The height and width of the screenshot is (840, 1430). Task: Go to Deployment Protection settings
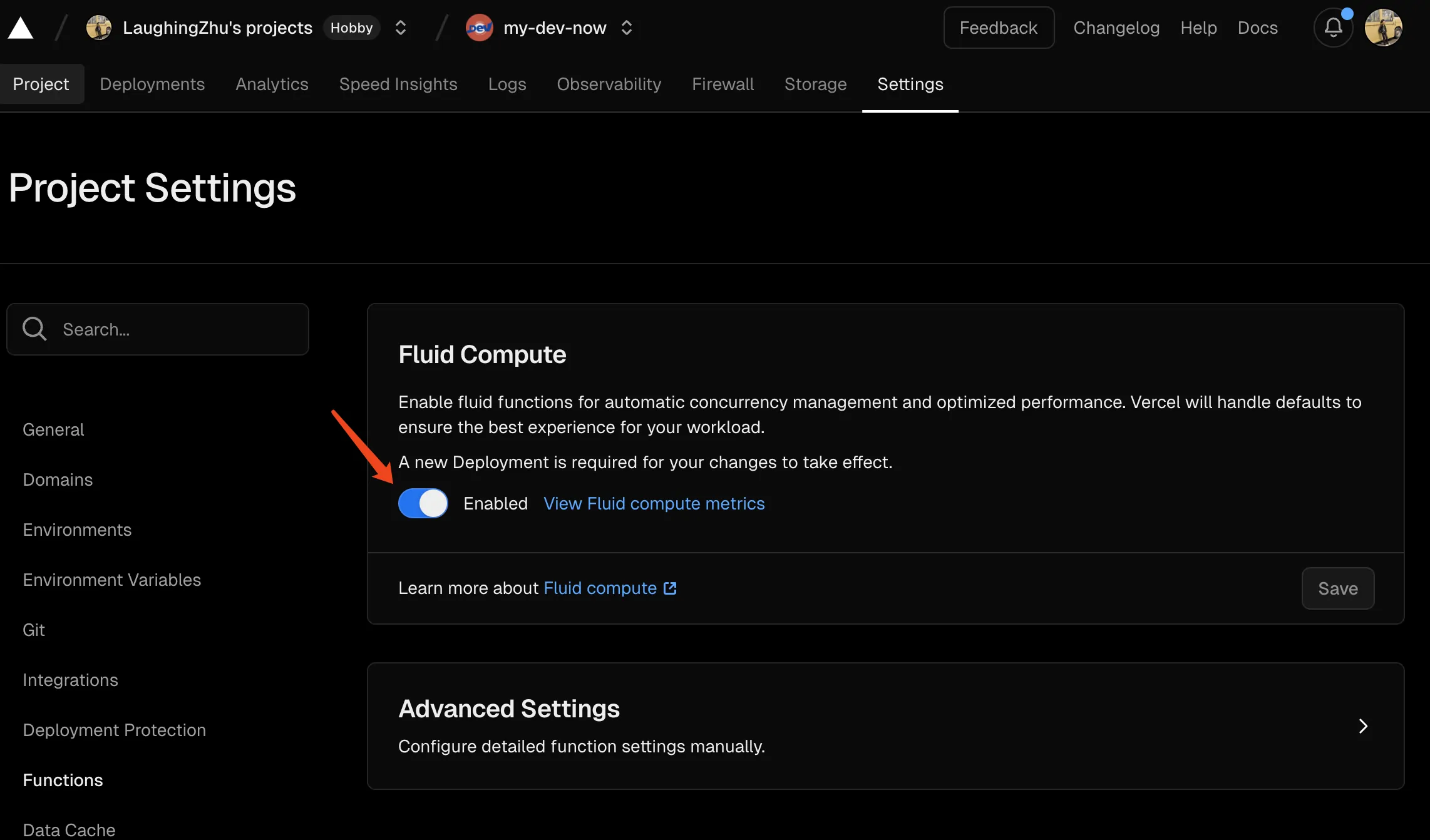pos(115,730)
